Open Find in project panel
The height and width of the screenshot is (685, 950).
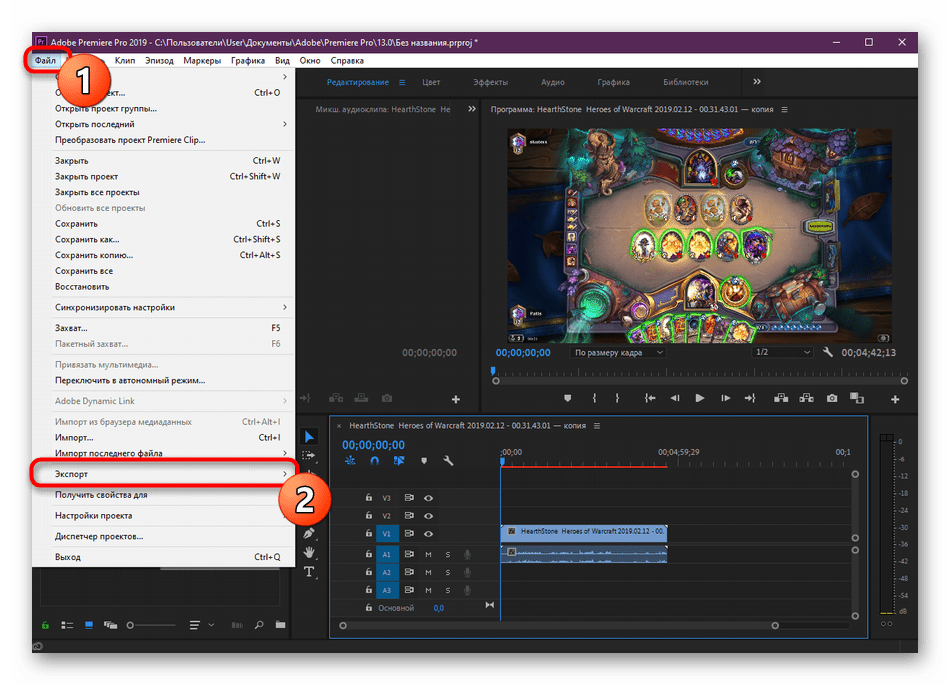[x=259, y=625]
